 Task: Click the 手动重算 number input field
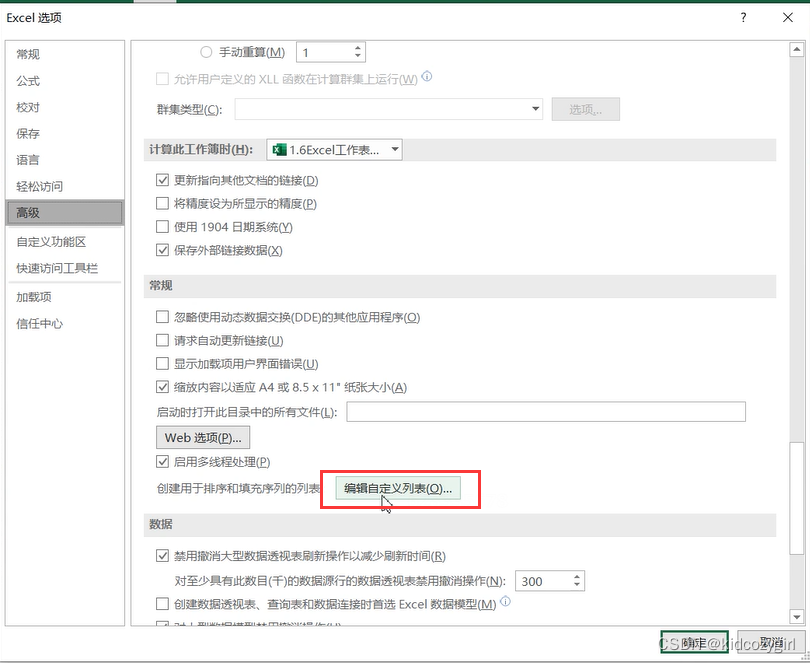click(x=324, y=52)
